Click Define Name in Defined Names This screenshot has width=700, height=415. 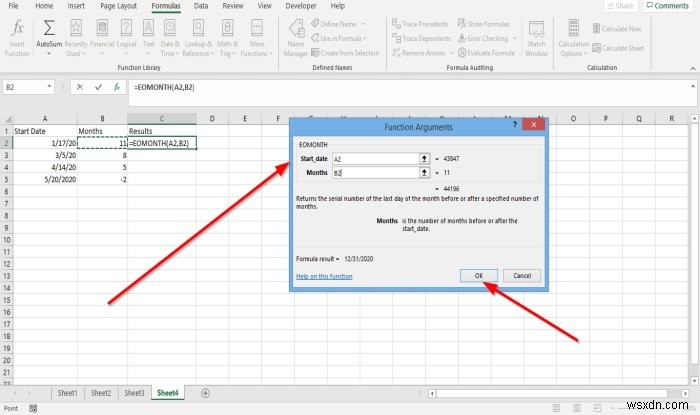[334, 24]
